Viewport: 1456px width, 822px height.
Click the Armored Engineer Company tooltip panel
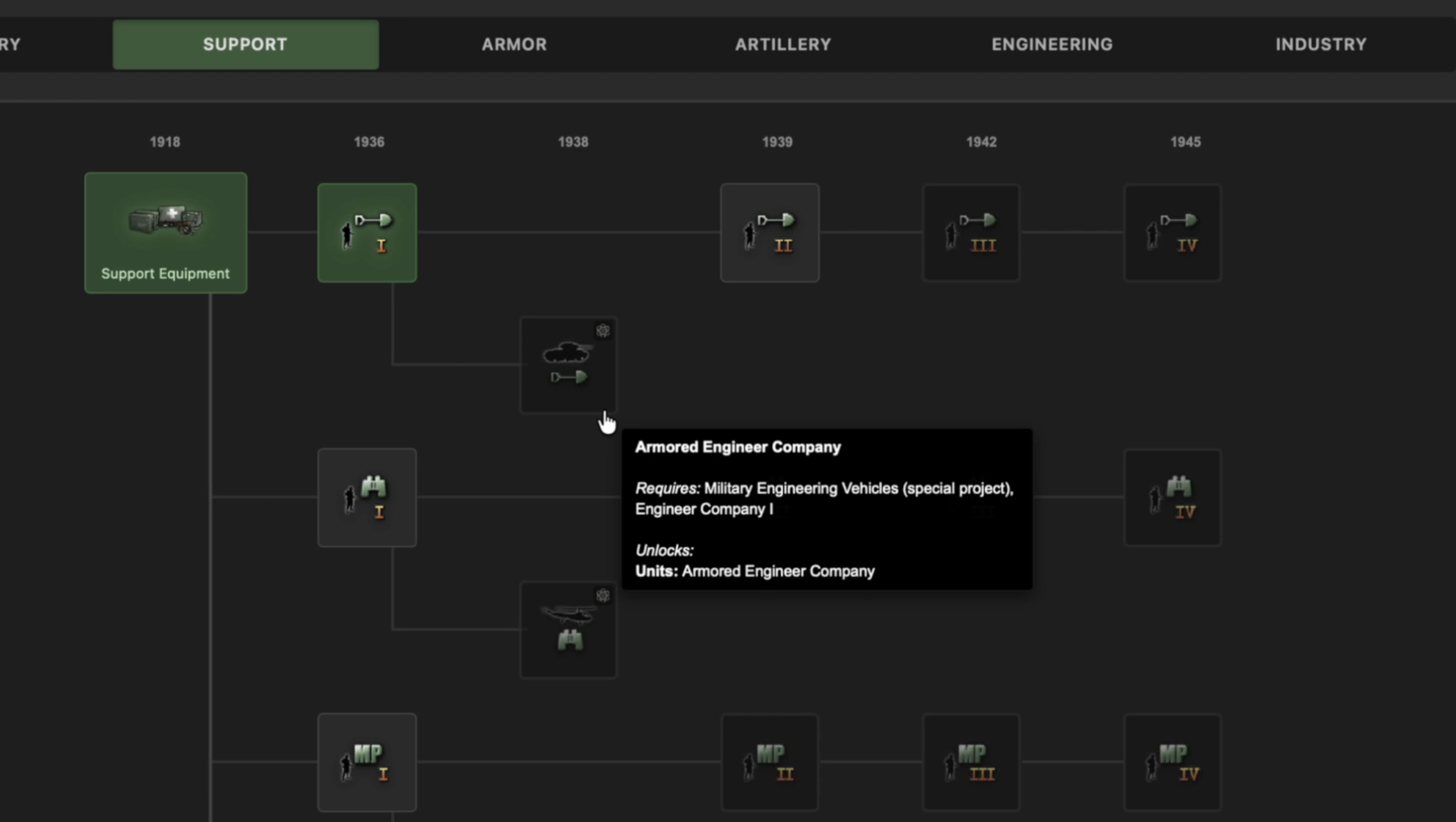click(827, 509)
